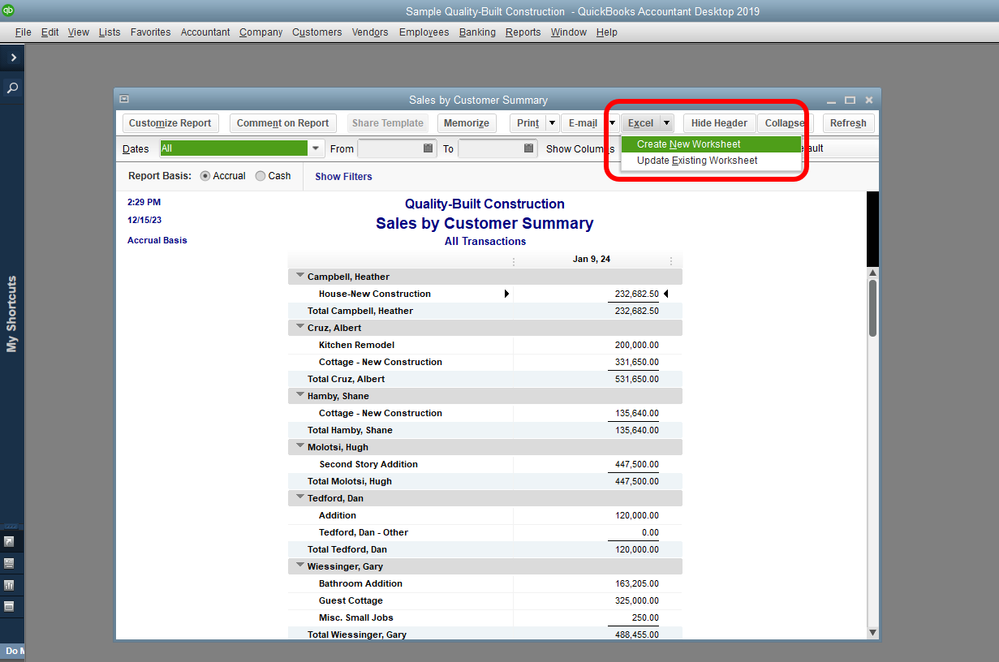The image size is (999, 662).
Task: Collapse the Molotsi, Hugh group
Action: [300, 445]
